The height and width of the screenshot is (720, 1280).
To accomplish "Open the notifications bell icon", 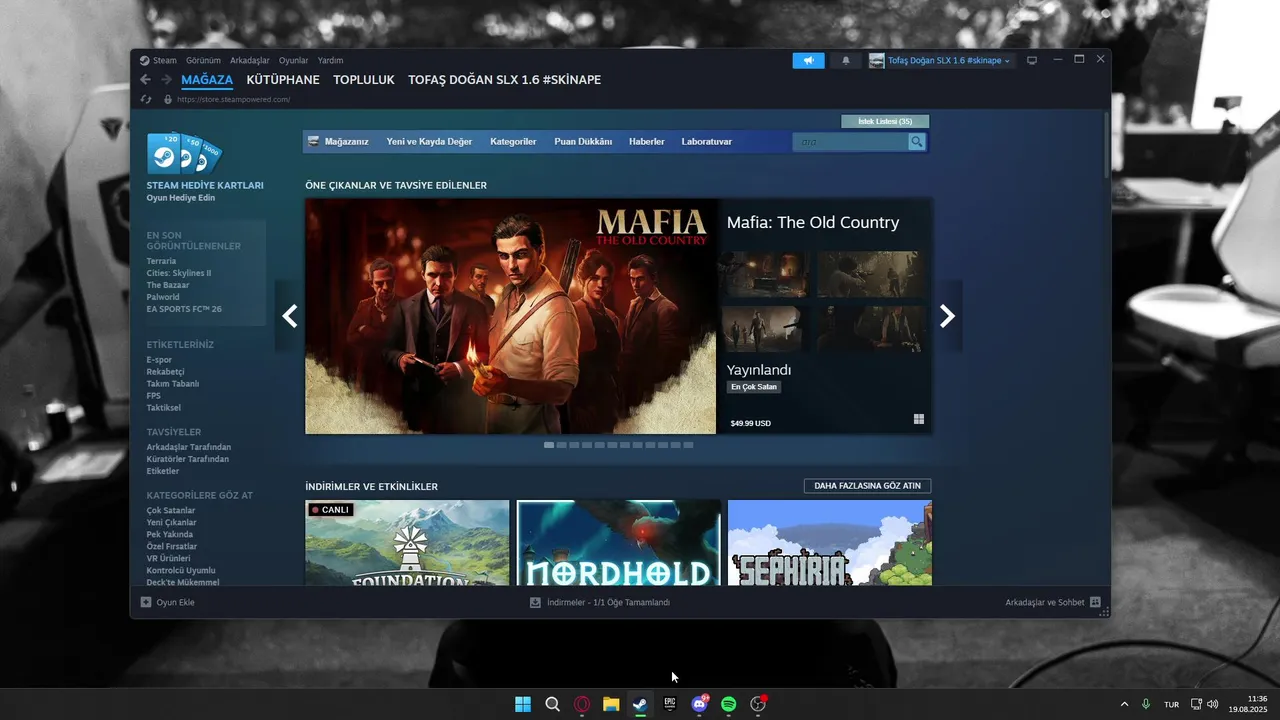I will coord(846,61).
